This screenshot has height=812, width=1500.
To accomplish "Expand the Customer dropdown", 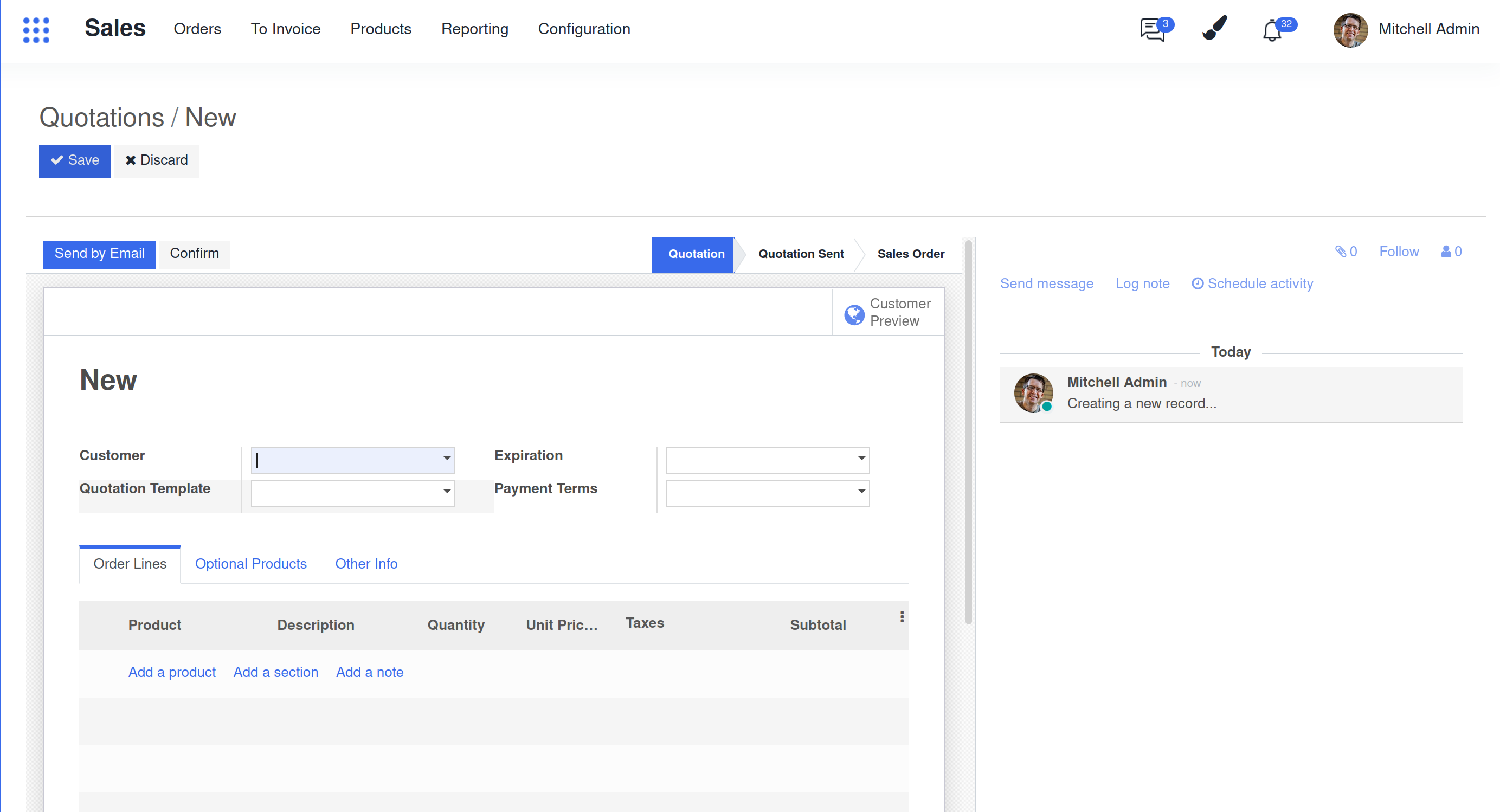I will [x=447, y=459].
